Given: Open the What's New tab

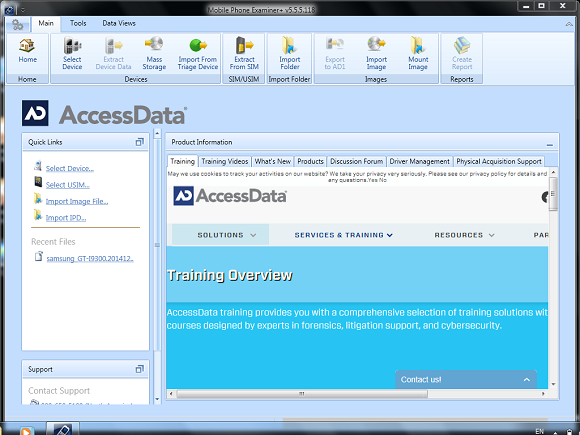Looking at the screenshot, I should pyautogui.click(x=273, y=161).
